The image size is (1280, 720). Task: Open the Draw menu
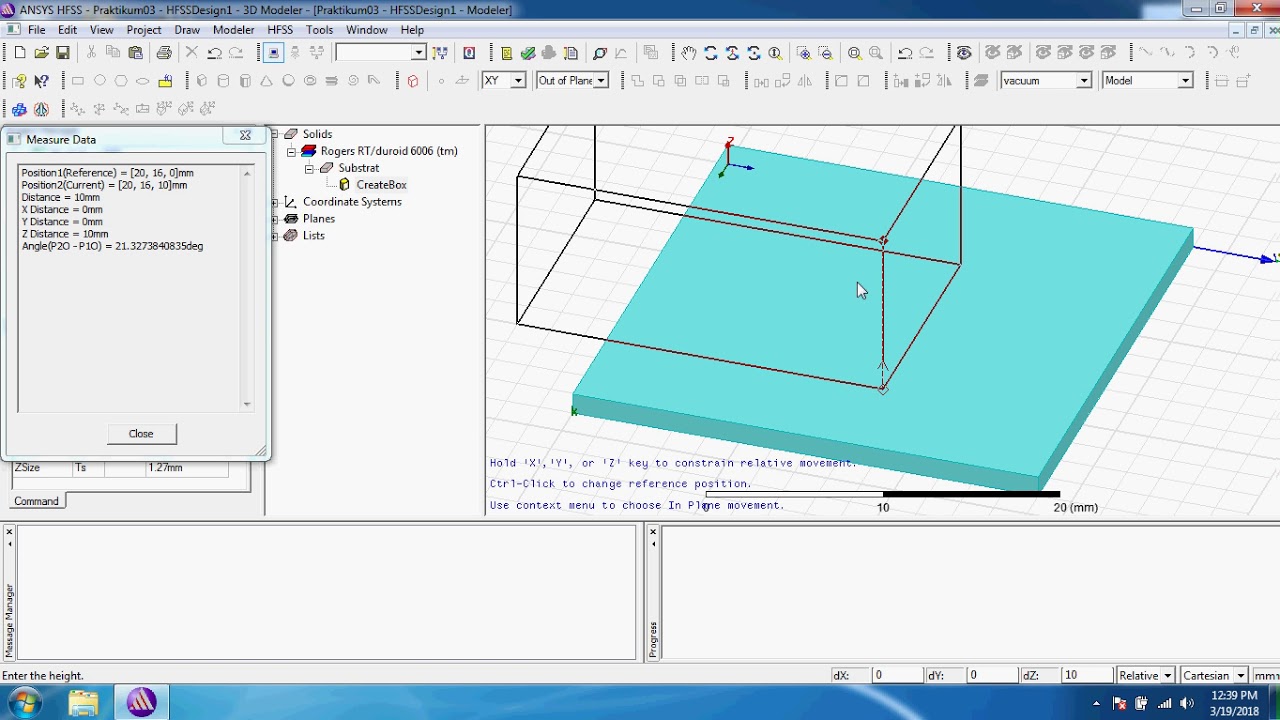point(187,30)
